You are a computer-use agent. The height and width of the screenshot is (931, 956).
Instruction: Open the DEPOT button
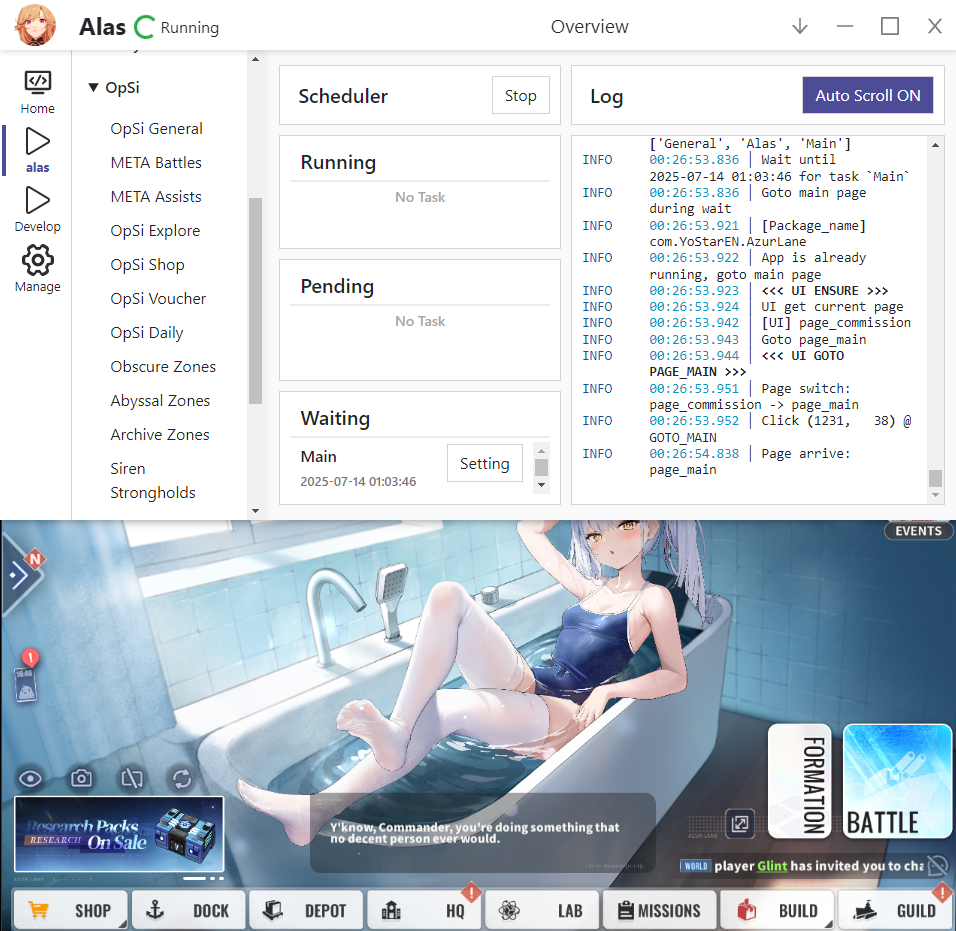(306, 910)
